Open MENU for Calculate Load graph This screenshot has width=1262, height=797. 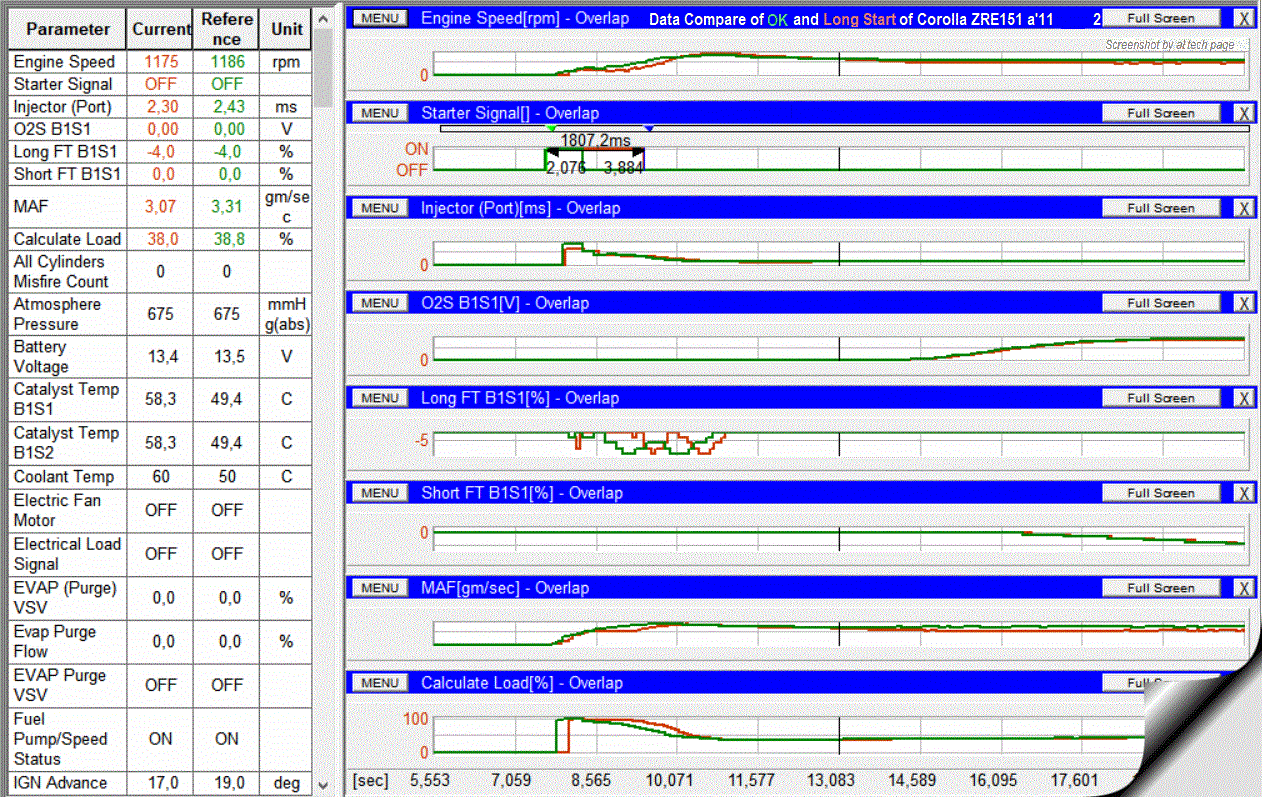pos(380,683)
